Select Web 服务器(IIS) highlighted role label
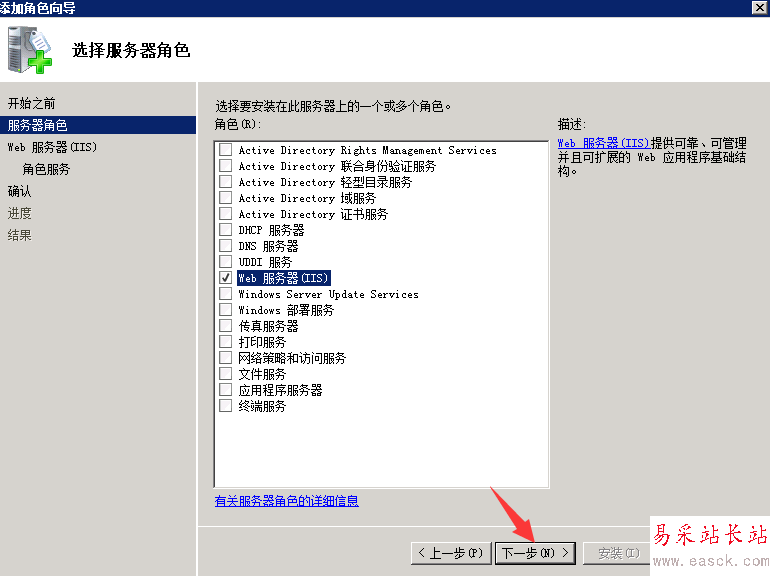770x576 pixels. (284, 278)
